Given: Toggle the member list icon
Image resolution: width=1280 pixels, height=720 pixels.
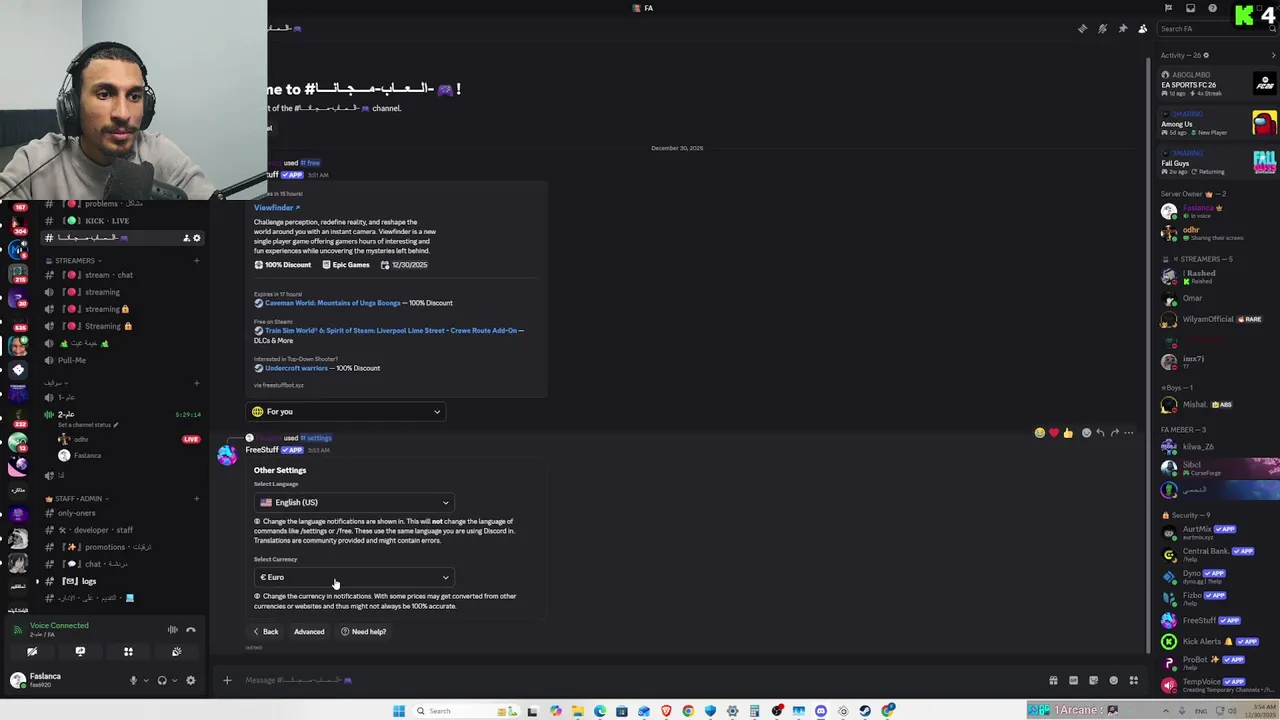Looking at the screenshot, I should point(1143,29).
